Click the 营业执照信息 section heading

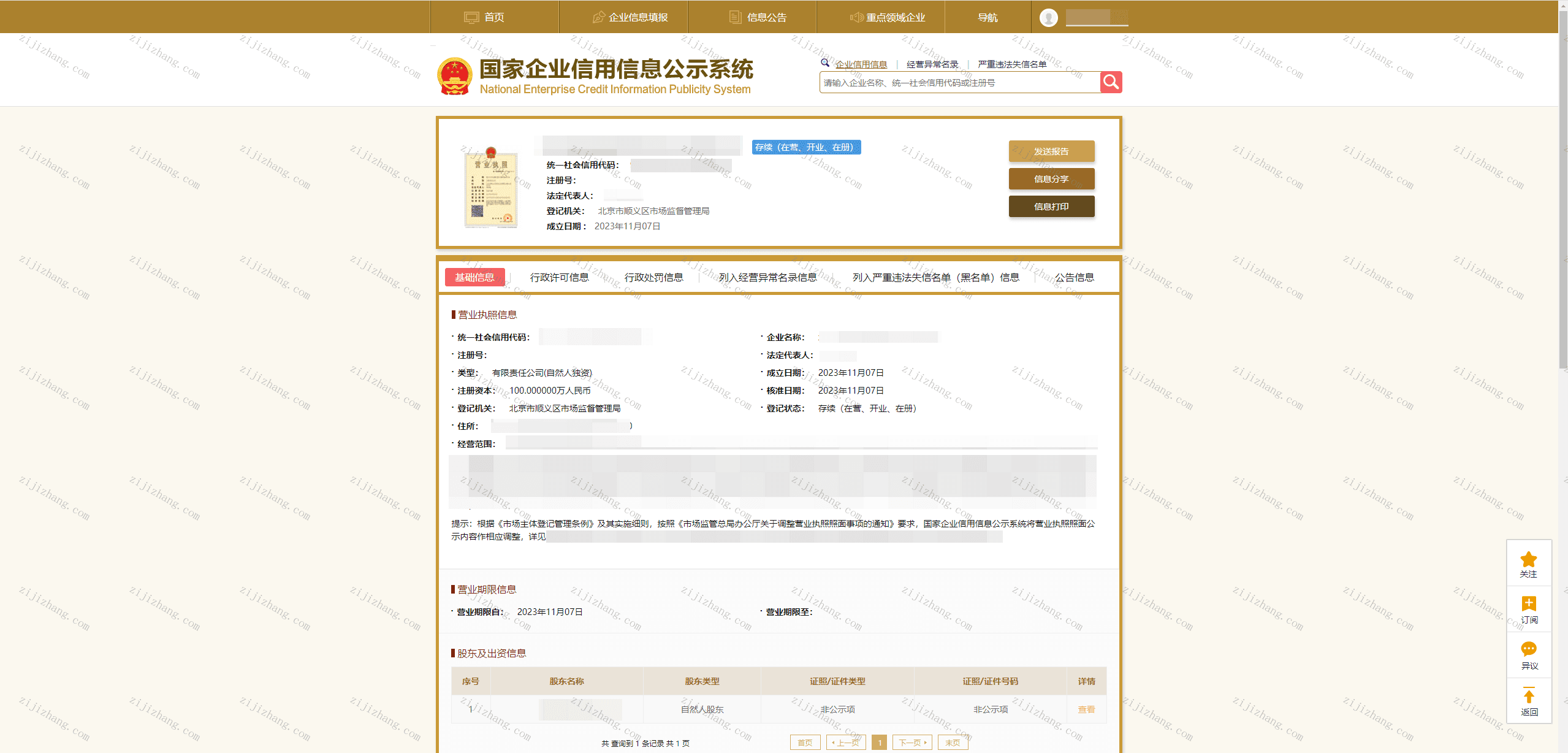point(487,315)
